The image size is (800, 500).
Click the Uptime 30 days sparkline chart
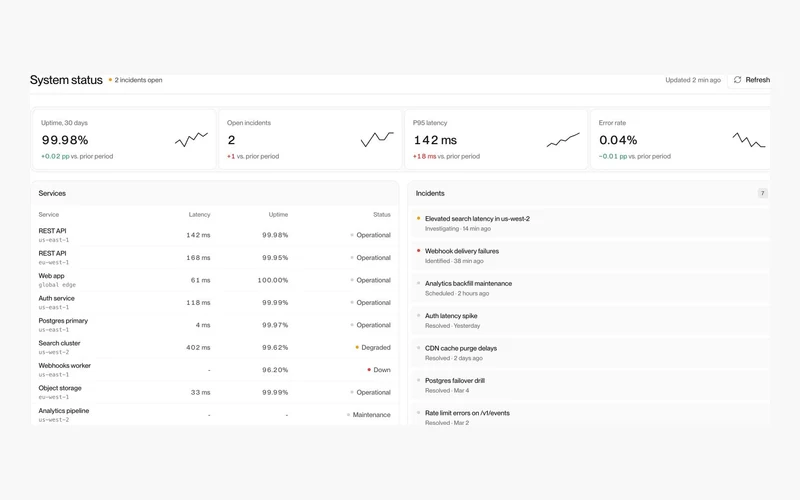point(191,139)
